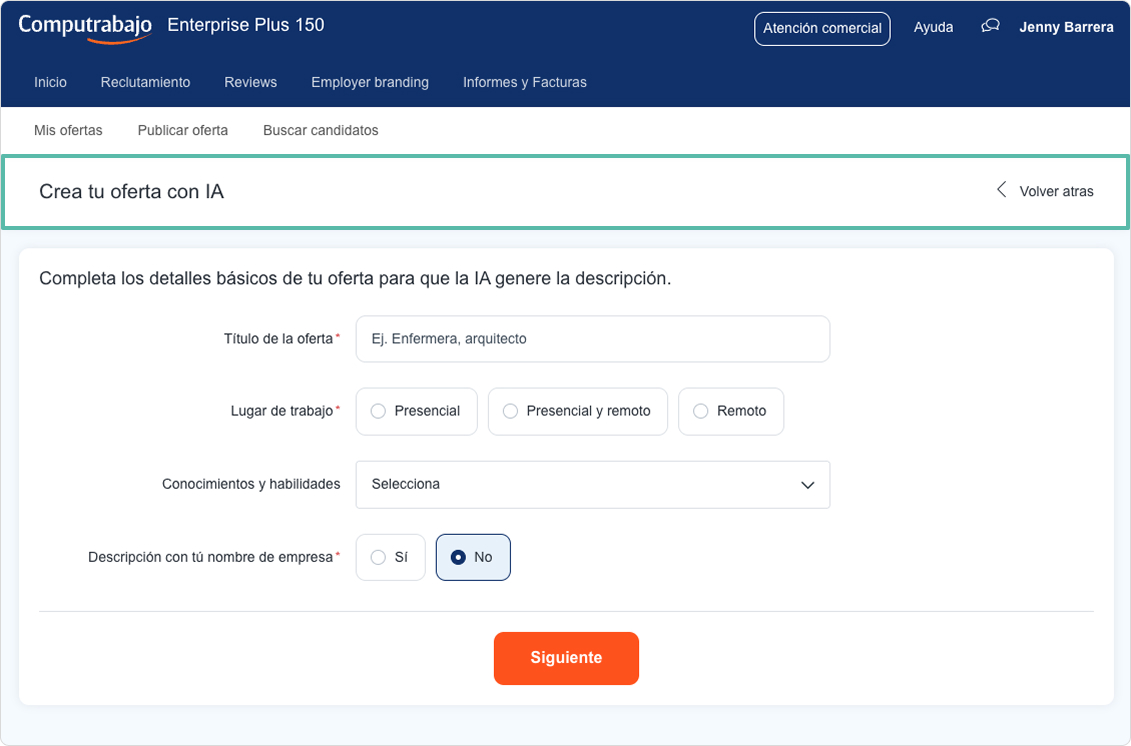This screenshot has height=746, width=1131.
Task: Click the Título de la oferta input field
Action: click(592, 338)
